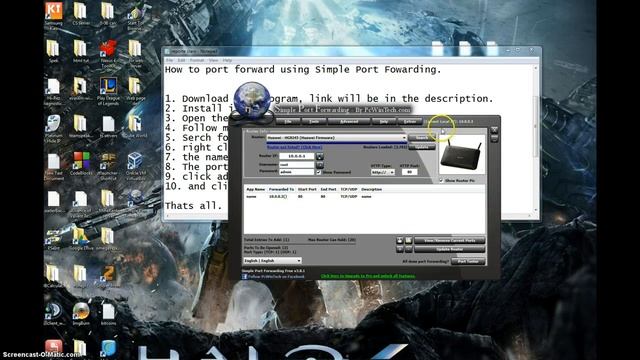The image size is (640, 360).
Task: Click the View/Remove Current Ports button
Action: pyautogui.click(x=449, y=240)
